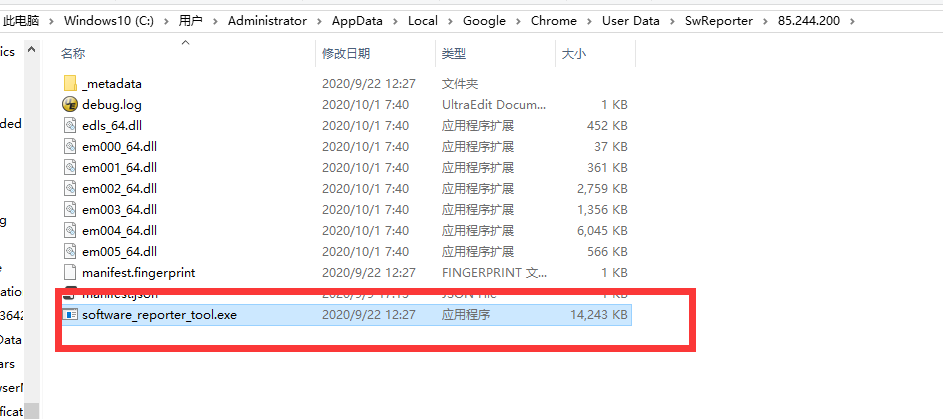The image size is (943, 419).
Task: Go to SwReporter in address path
Action: coord(719,20)
